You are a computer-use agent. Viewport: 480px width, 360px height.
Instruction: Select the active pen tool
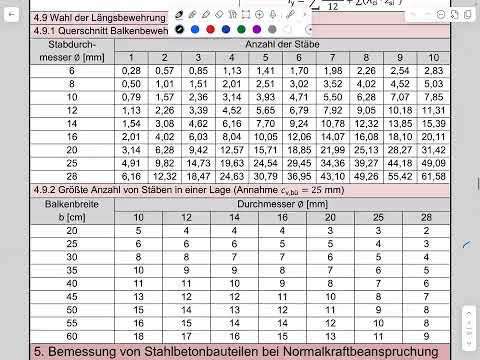[x=179, y=14]
